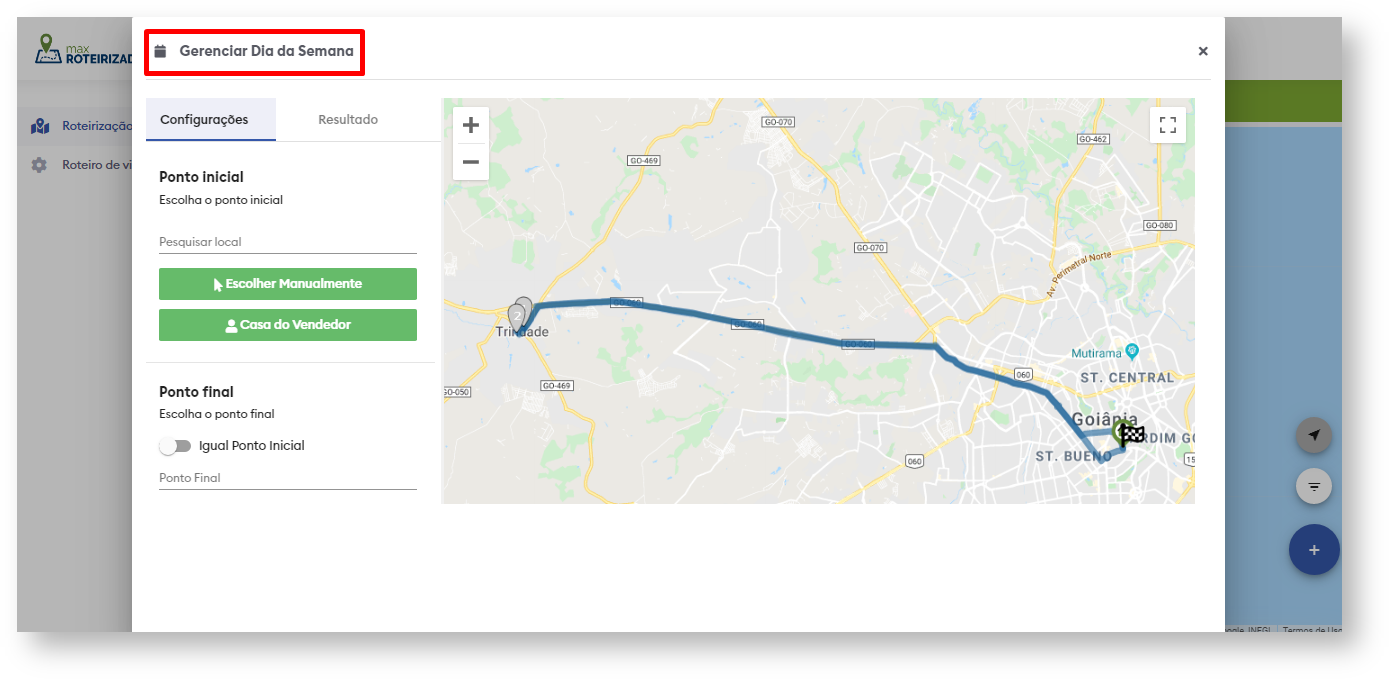Image resolution: width=1390 pixels, height=680 pixels.
Task: Open the filter floating button
Action: (x=1314, y=486)
